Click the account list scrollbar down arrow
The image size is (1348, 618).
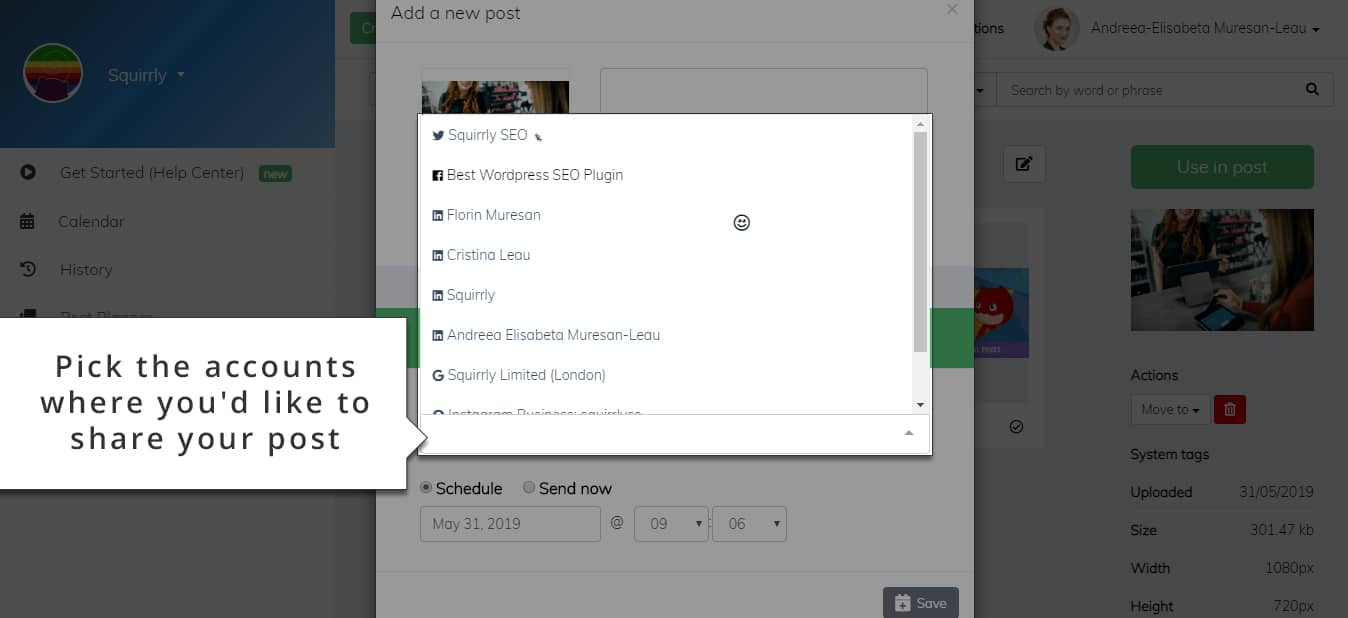[x=921, y=405]
